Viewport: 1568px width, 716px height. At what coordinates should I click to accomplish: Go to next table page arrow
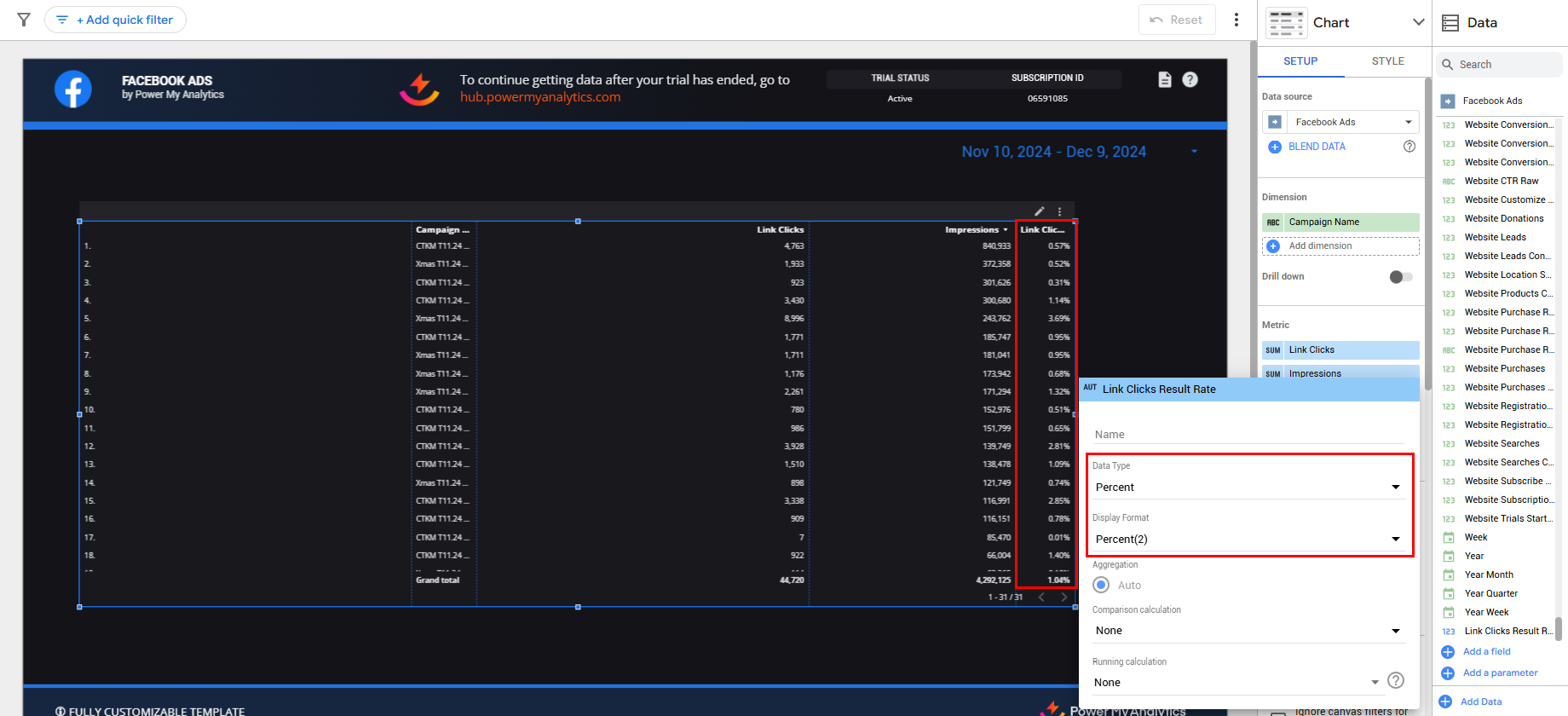[1064, 597]
